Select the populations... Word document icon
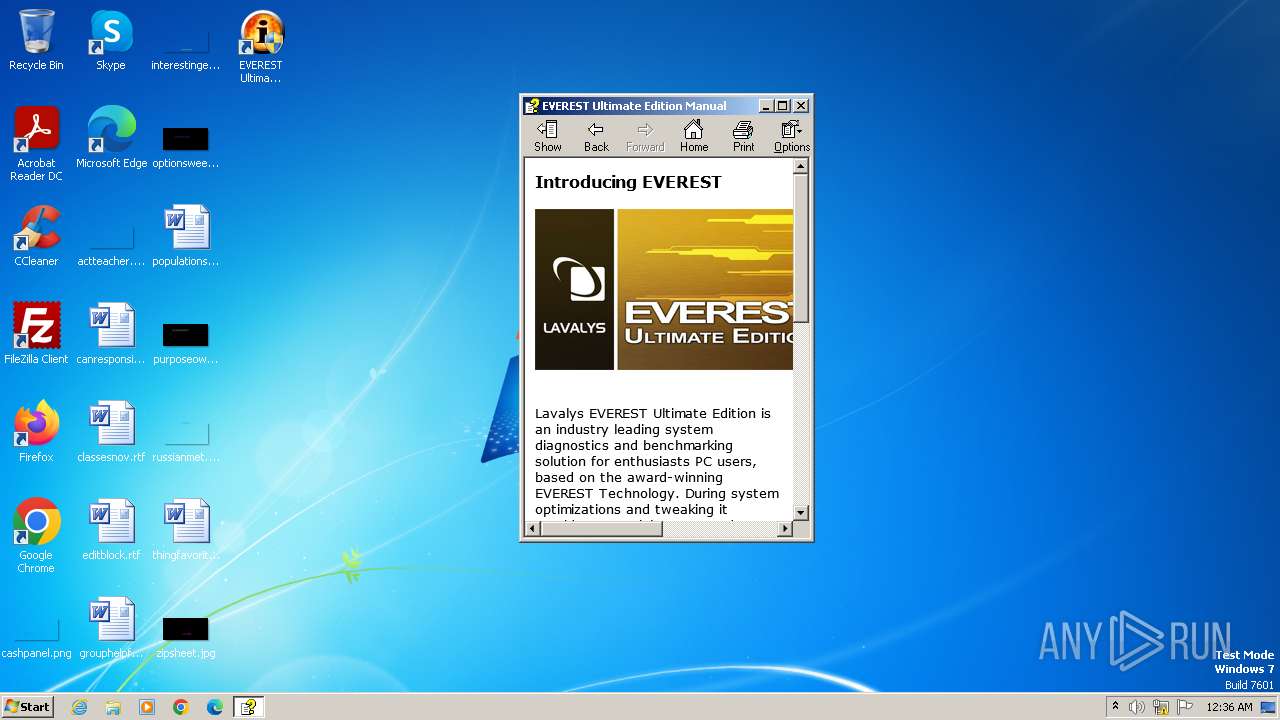Viewport: 1280px width, 720px height. [186, 236]
